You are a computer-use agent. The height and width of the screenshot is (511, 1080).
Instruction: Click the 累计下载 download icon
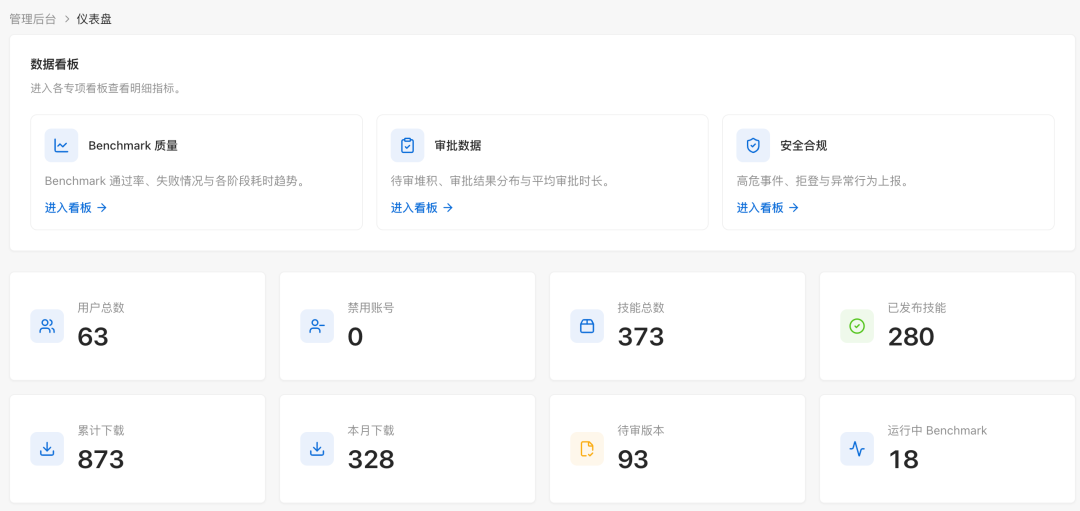[x=47, y=448]
